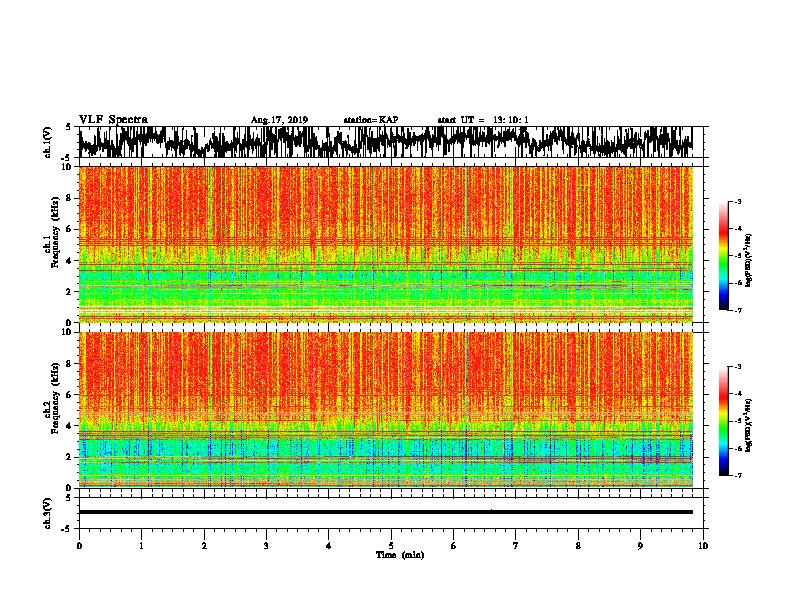Click the "Time (min)" axis label

(400, 555)
